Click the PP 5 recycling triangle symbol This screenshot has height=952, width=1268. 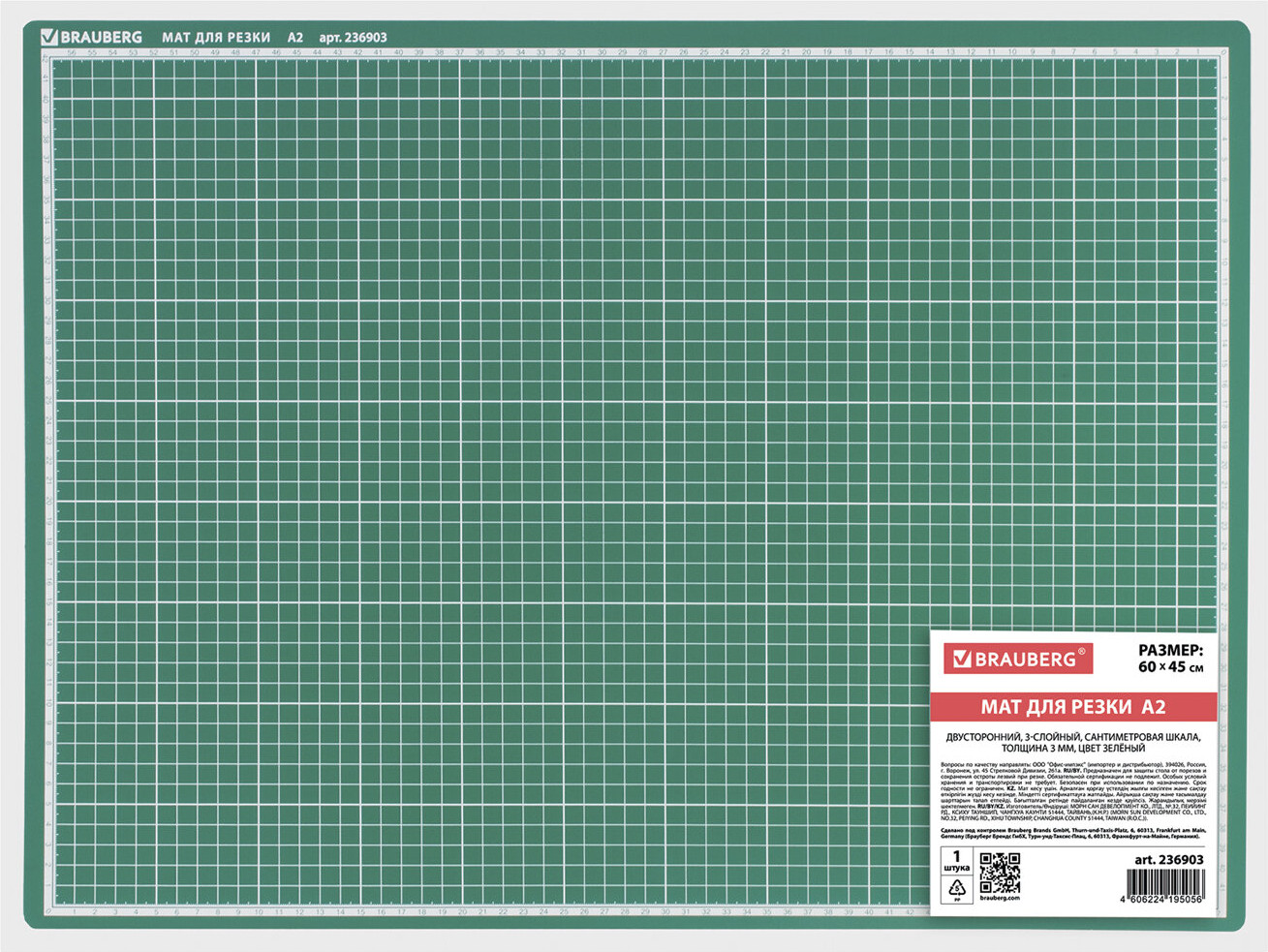coord(957,888)
